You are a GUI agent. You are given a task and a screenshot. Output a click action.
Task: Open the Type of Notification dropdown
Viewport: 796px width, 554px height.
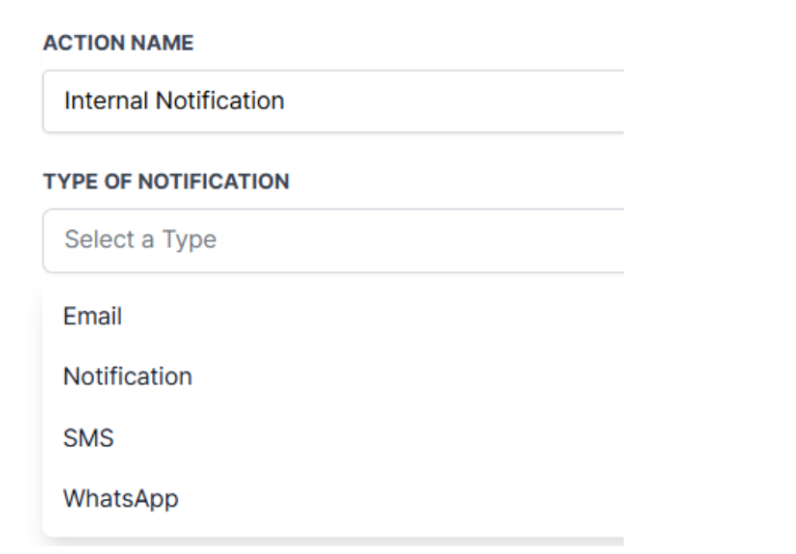click(332, 240)
